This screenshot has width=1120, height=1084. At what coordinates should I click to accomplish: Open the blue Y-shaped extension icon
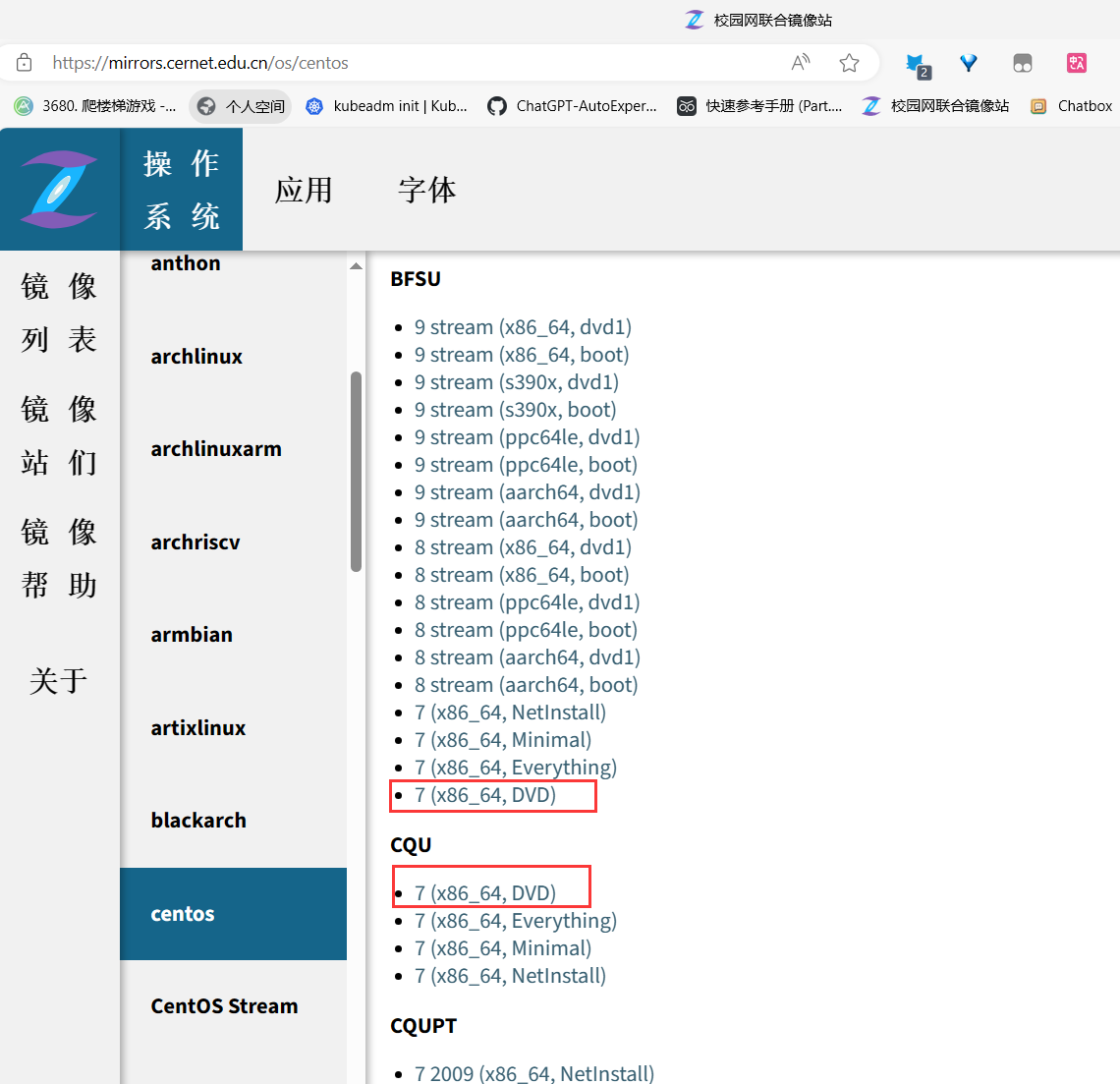[x=969, y=63]
